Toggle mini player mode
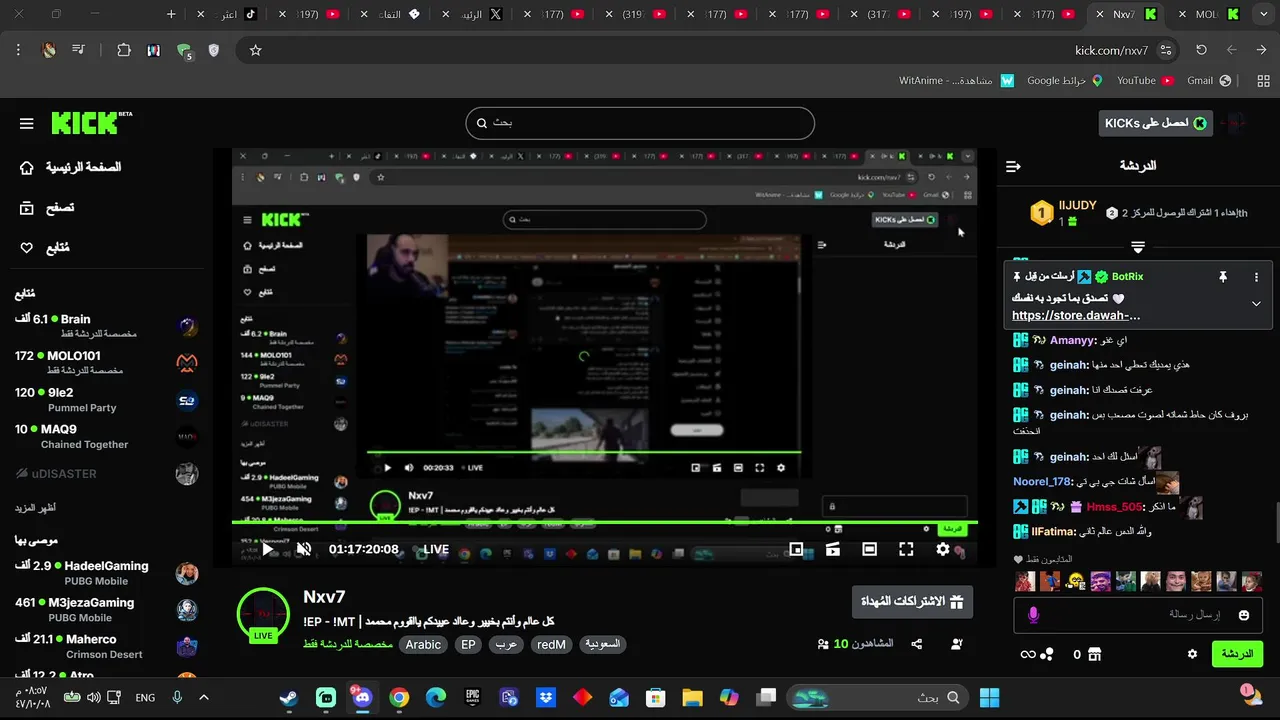 pyautogui.click(x=796, y=549)
